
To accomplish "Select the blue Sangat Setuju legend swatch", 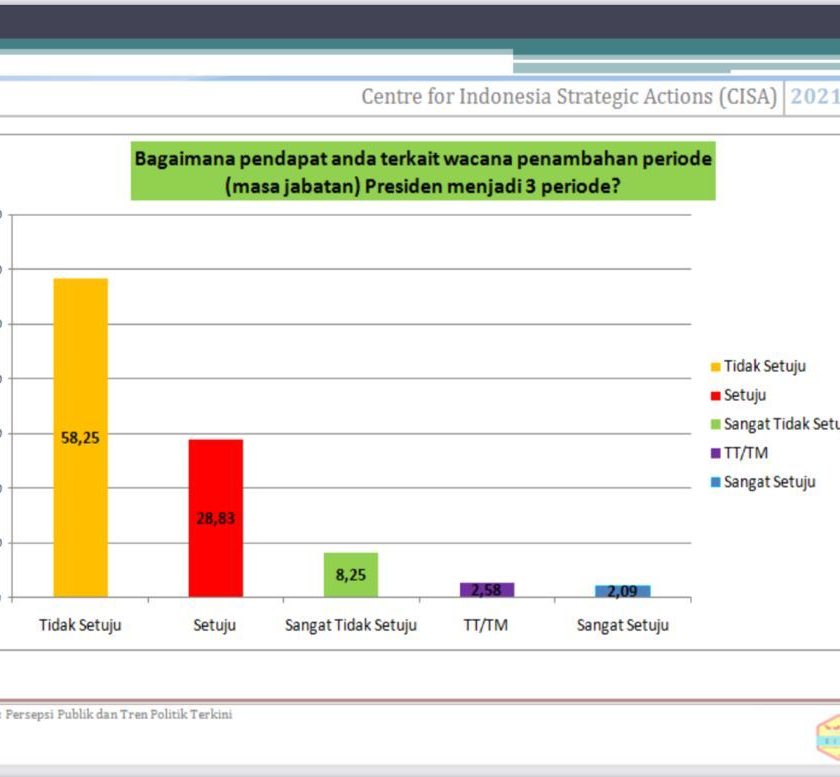I will (x=716, y=483).
